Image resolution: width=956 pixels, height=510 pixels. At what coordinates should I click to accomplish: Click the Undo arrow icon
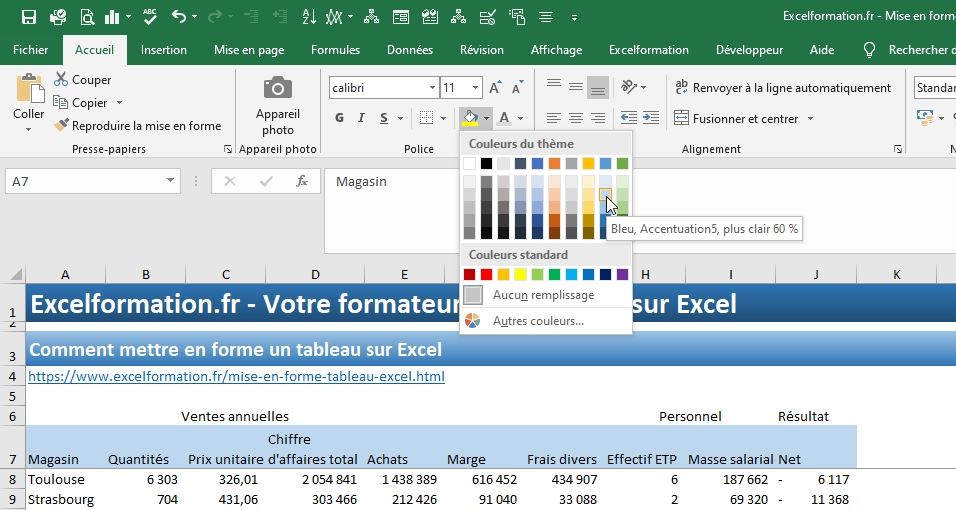(179, 17)
